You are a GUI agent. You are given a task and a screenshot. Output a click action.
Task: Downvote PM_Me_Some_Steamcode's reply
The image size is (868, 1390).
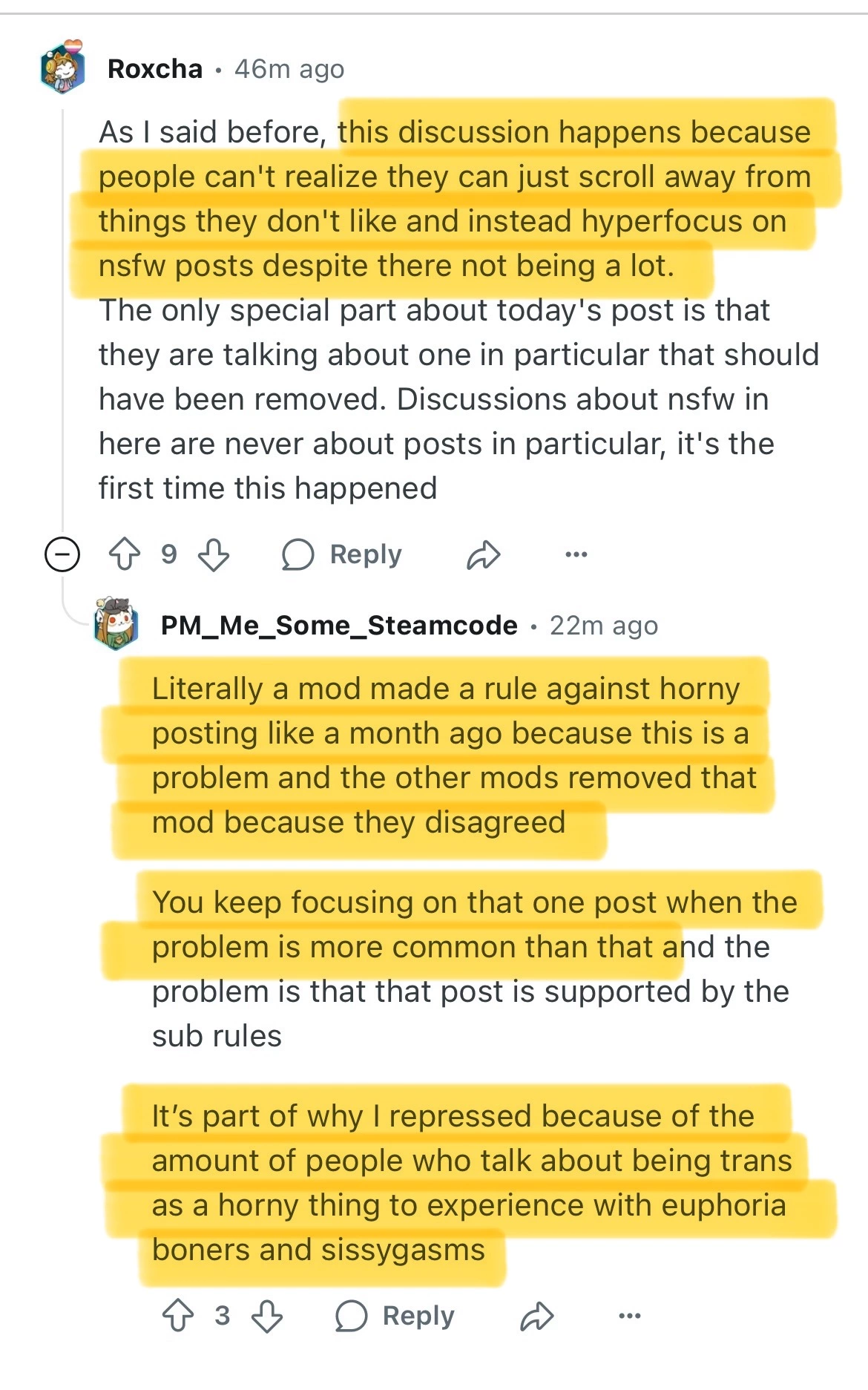tap(267, 1316)
